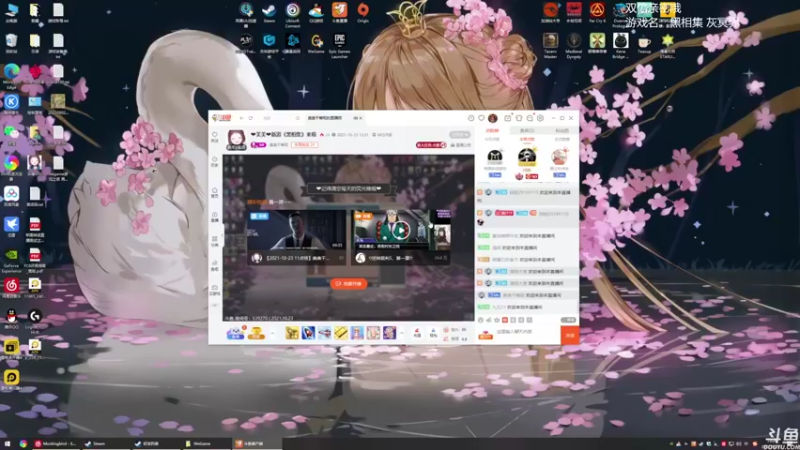This screenshot has height=450, width=800.
Task: Open the follow heart icon in Douyu title bar
Action: tap(481, 118)
